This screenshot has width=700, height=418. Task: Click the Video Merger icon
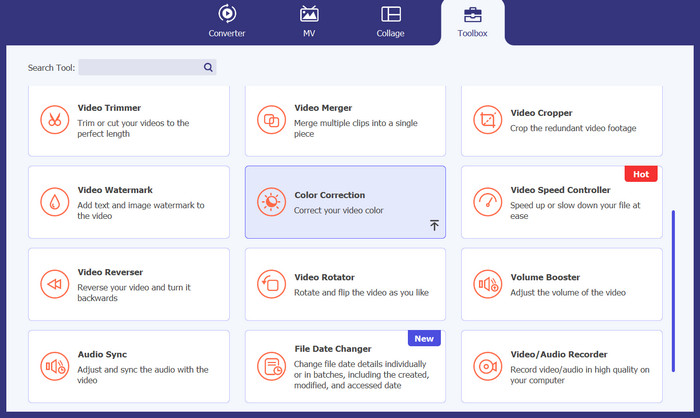pos(270,120)
